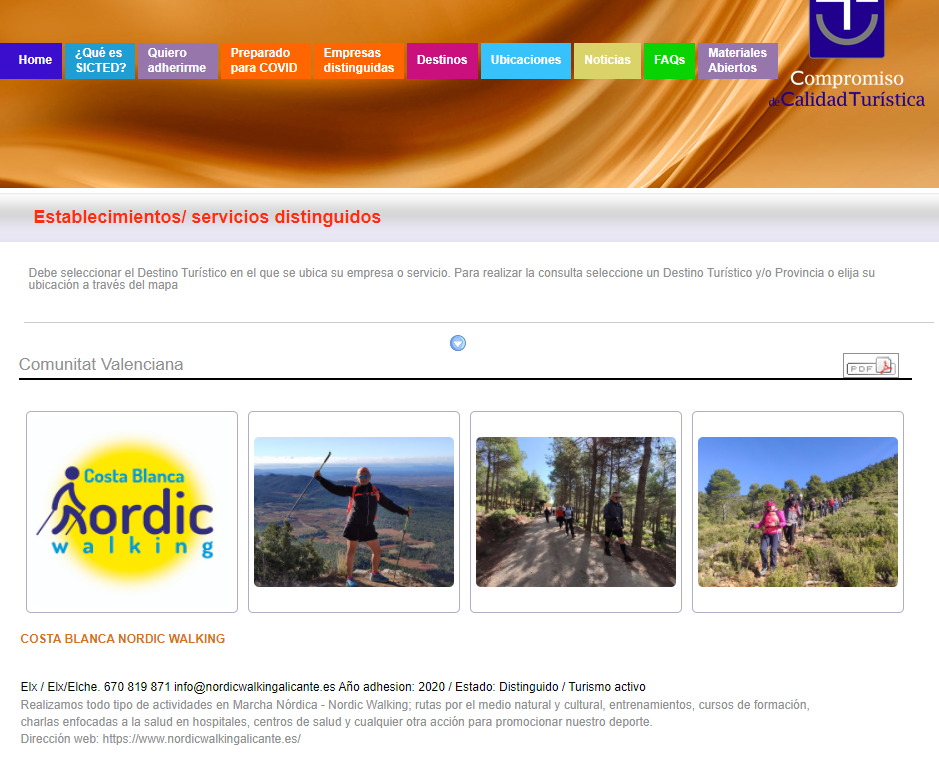Open the Costa Blanca Nordic Walking logo image
939x763 pixels.
coord(132,512)
